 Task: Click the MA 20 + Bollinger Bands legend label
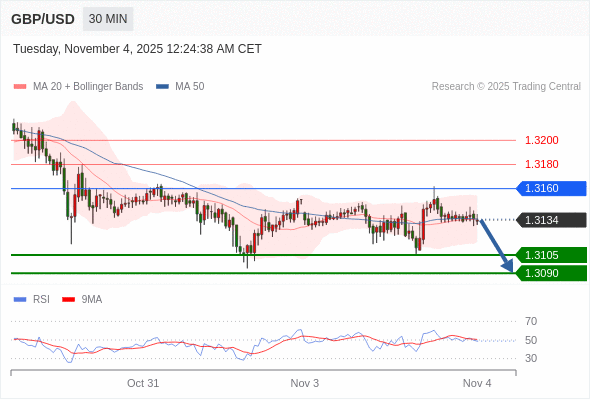(x=88, y=87)
